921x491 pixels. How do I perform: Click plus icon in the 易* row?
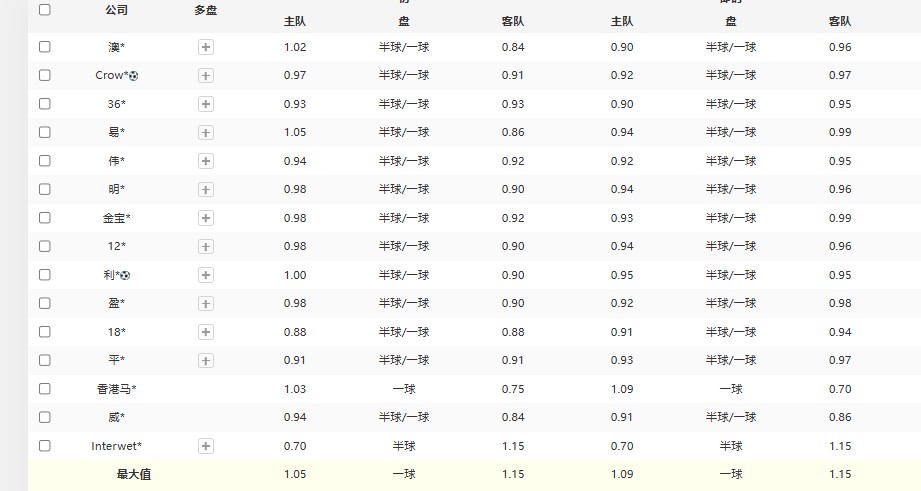[205, 132]
